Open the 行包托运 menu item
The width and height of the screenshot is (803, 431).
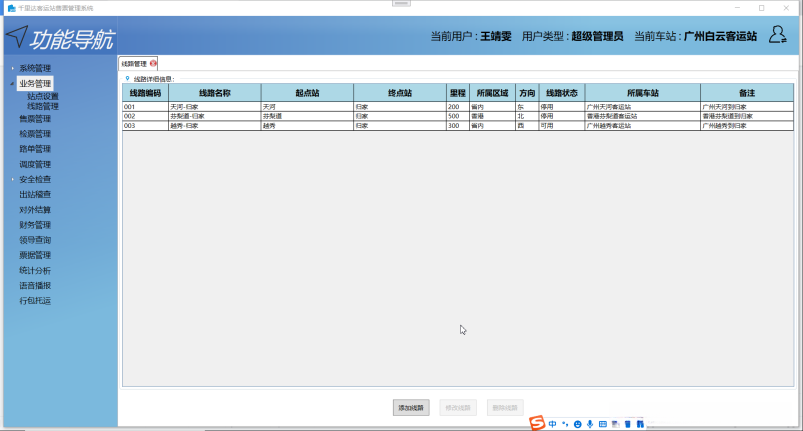[x=35, y=300]
